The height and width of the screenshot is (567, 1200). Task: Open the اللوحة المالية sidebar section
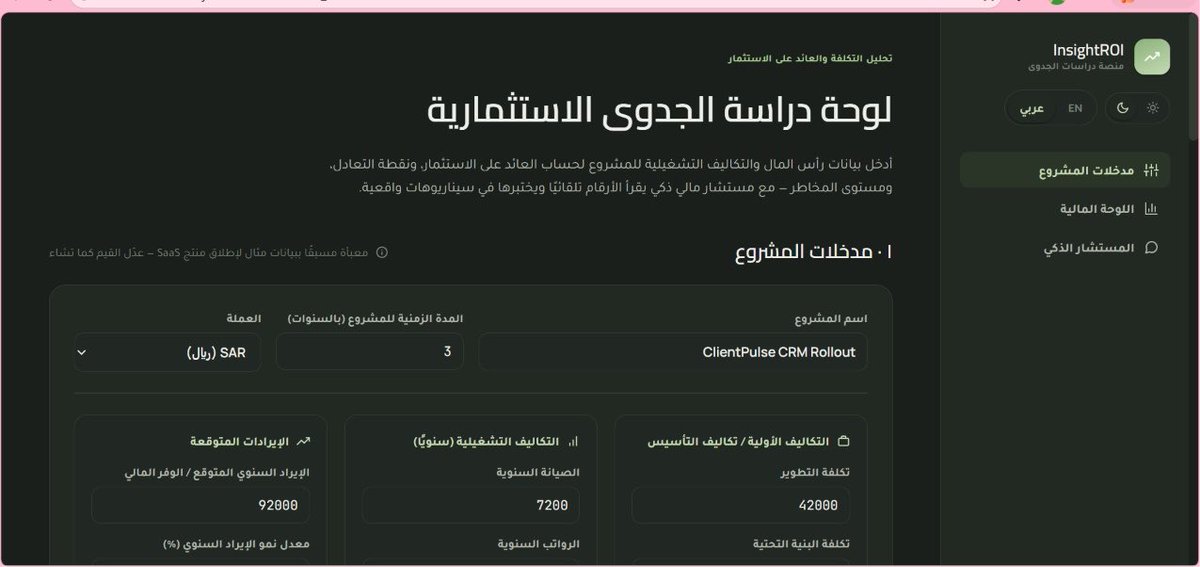(1064, 209)
